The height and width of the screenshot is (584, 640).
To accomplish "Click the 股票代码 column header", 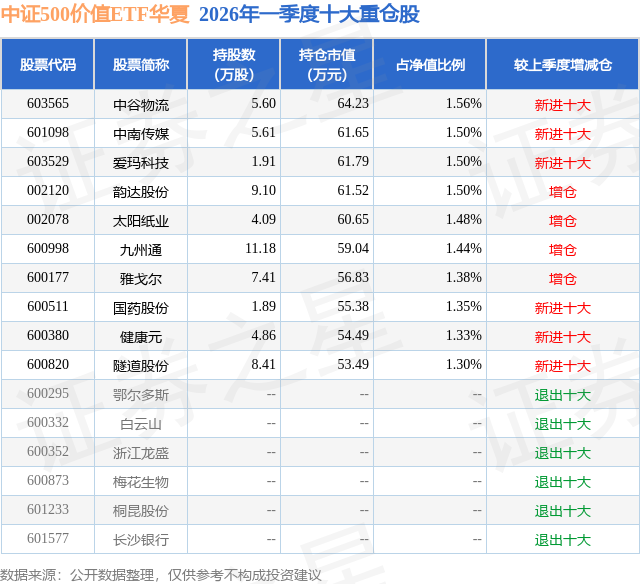I will click(x=48, y=64).
